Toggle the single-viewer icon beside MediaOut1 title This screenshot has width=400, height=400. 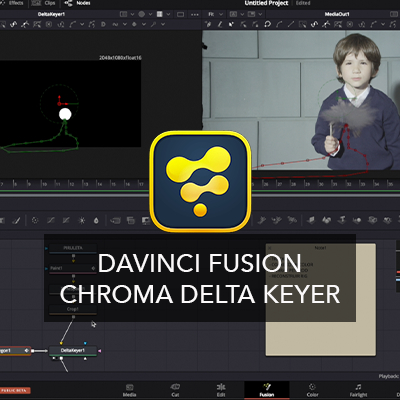pyautogui.click(x=394, y=14)
